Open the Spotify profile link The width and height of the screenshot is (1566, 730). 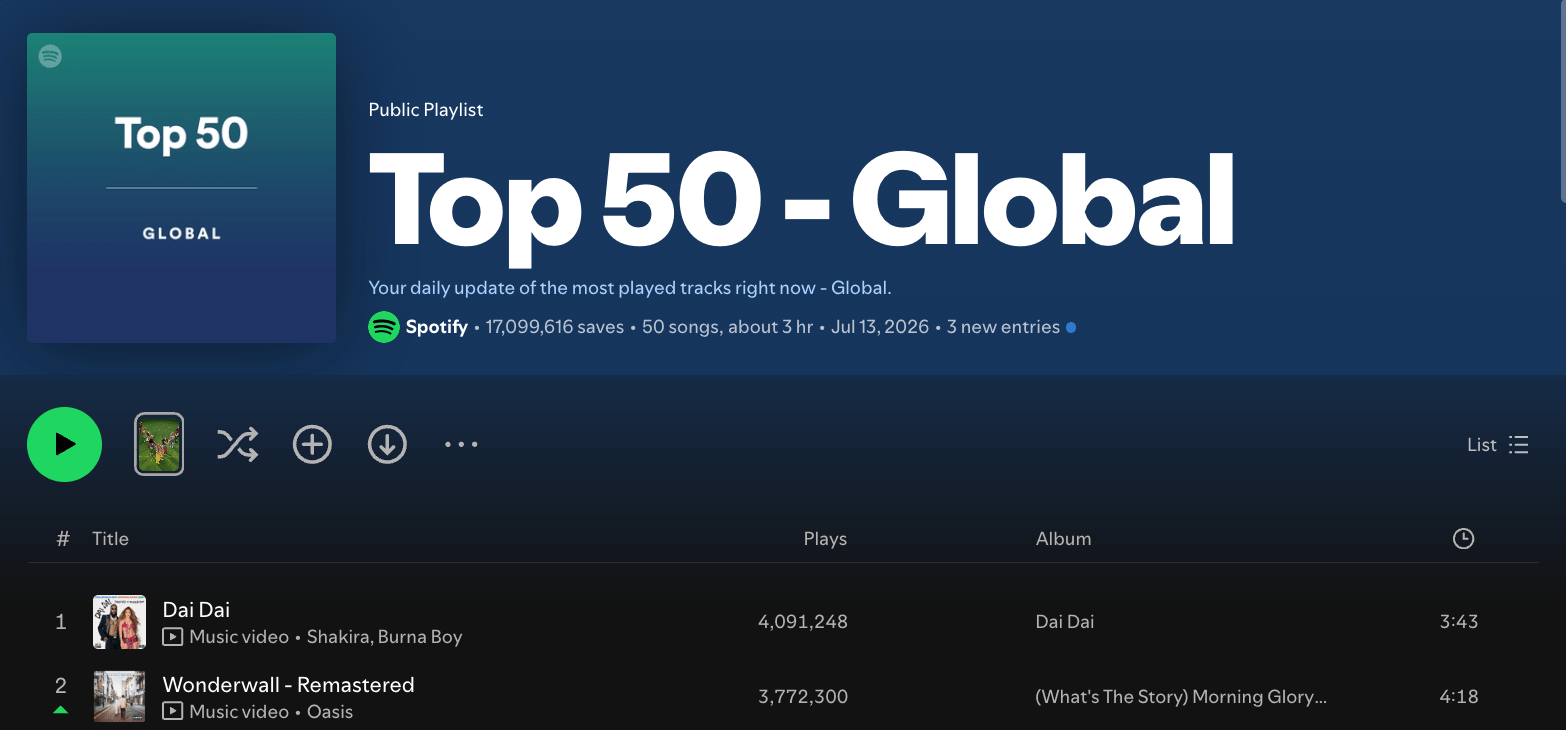436,327
